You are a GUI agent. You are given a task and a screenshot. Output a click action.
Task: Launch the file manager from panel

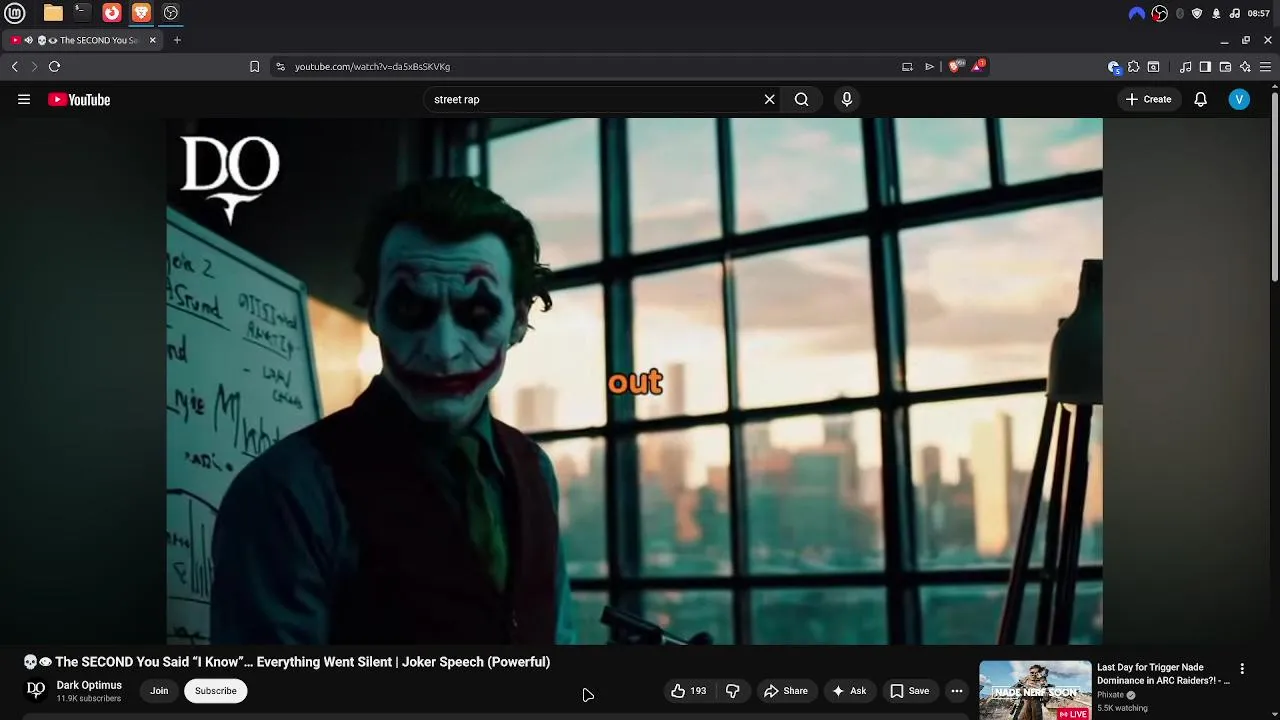[53, 13]
